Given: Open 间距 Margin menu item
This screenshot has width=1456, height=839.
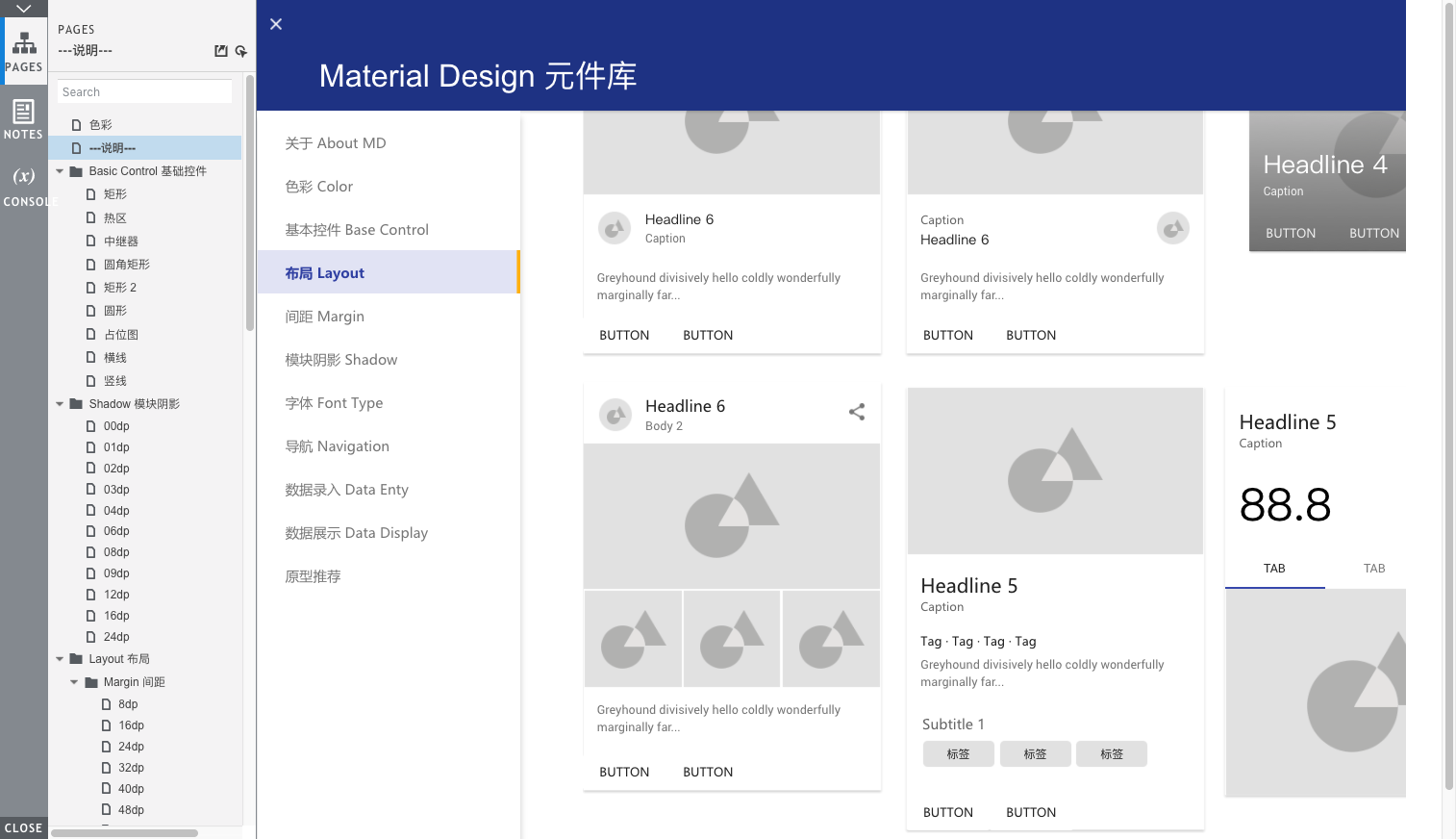Looking at the screenshot, I should coord(389,317).
